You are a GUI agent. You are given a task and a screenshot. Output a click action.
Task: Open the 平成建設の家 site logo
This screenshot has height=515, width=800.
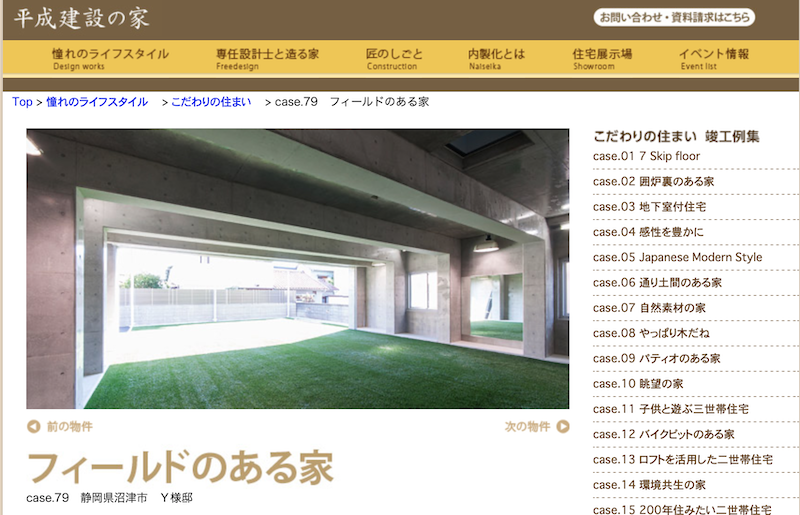click(82, 18)
